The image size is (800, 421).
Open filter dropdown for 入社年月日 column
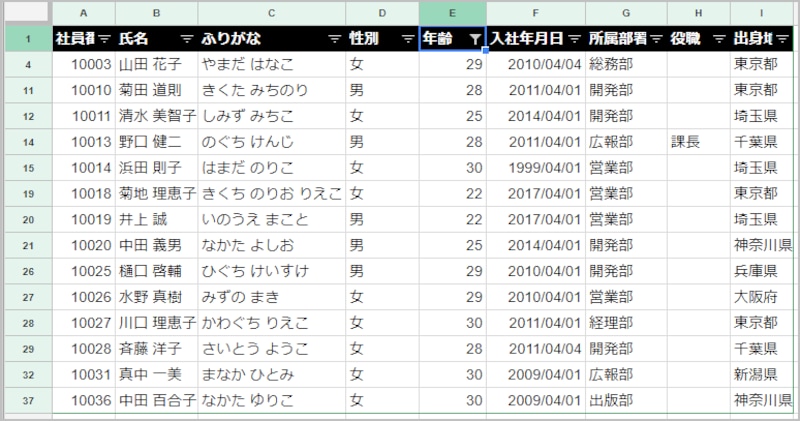(x=574, y=39)
